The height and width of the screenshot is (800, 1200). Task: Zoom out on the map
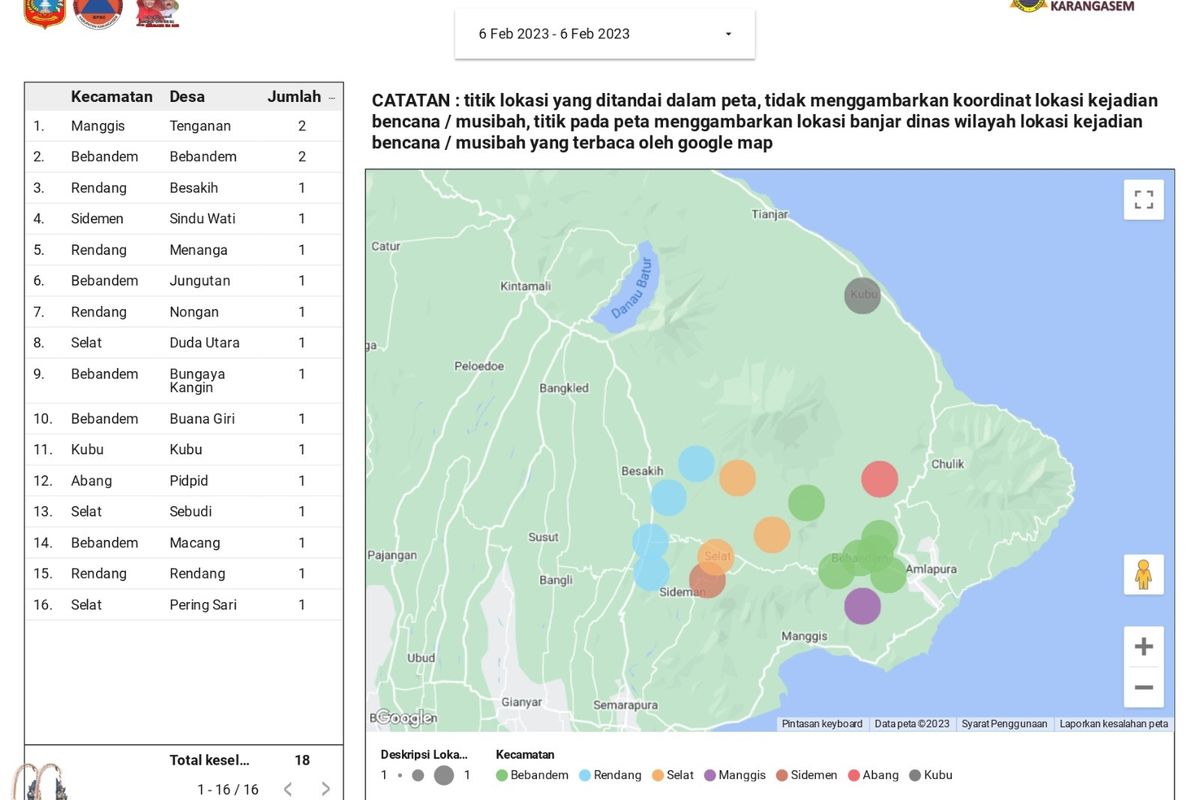[1143, 688]
